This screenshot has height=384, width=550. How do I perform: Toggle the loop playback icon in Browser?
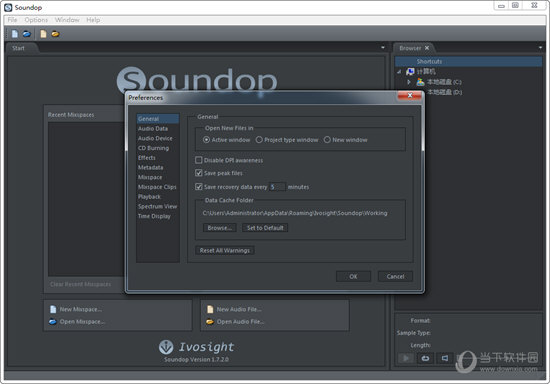425,358
